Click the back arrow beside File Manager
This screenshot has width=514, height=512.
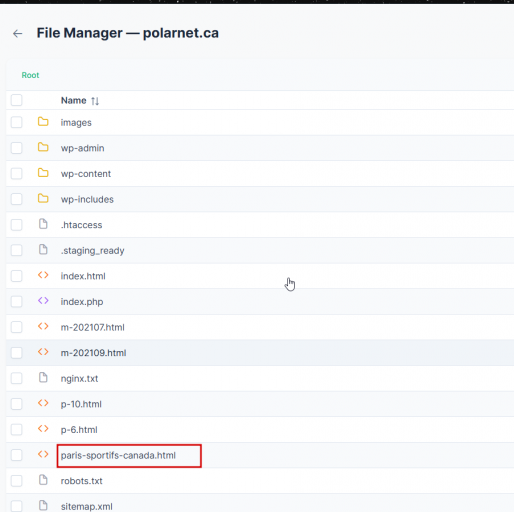tap(17, 33)
